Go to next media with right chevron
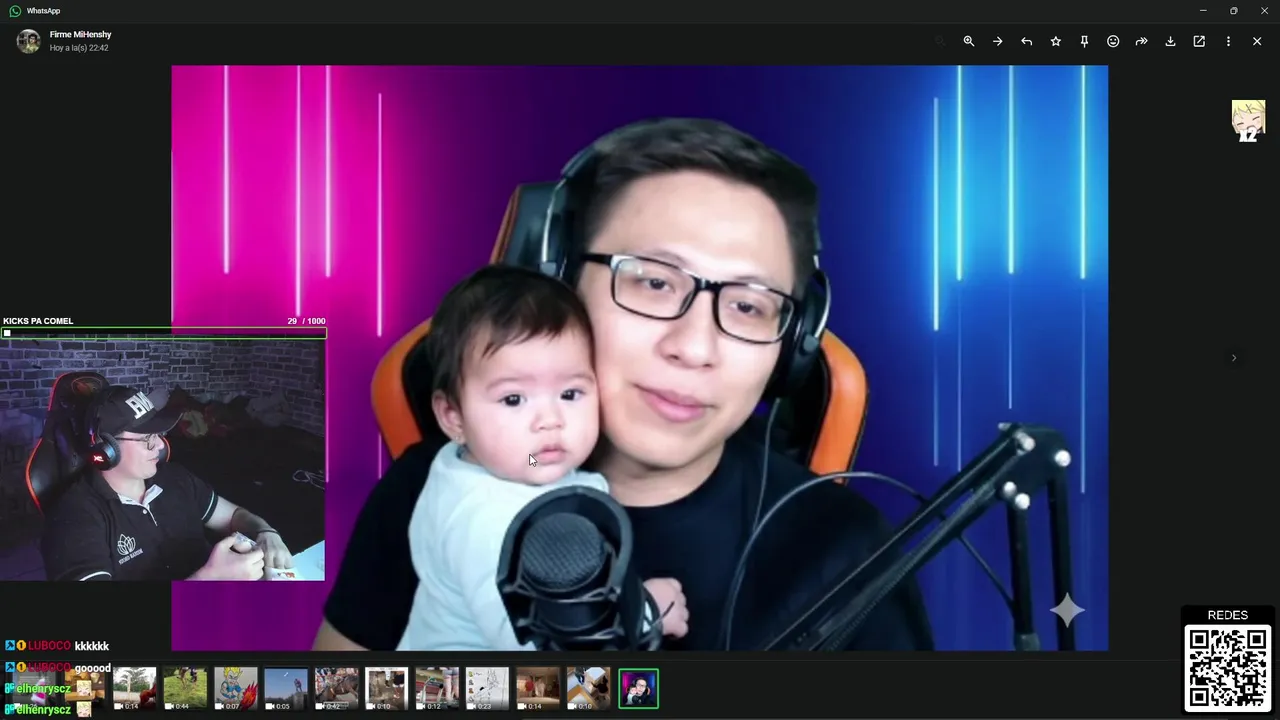Viewport: 1280px width, 720px height. [x=1233, y=358]
